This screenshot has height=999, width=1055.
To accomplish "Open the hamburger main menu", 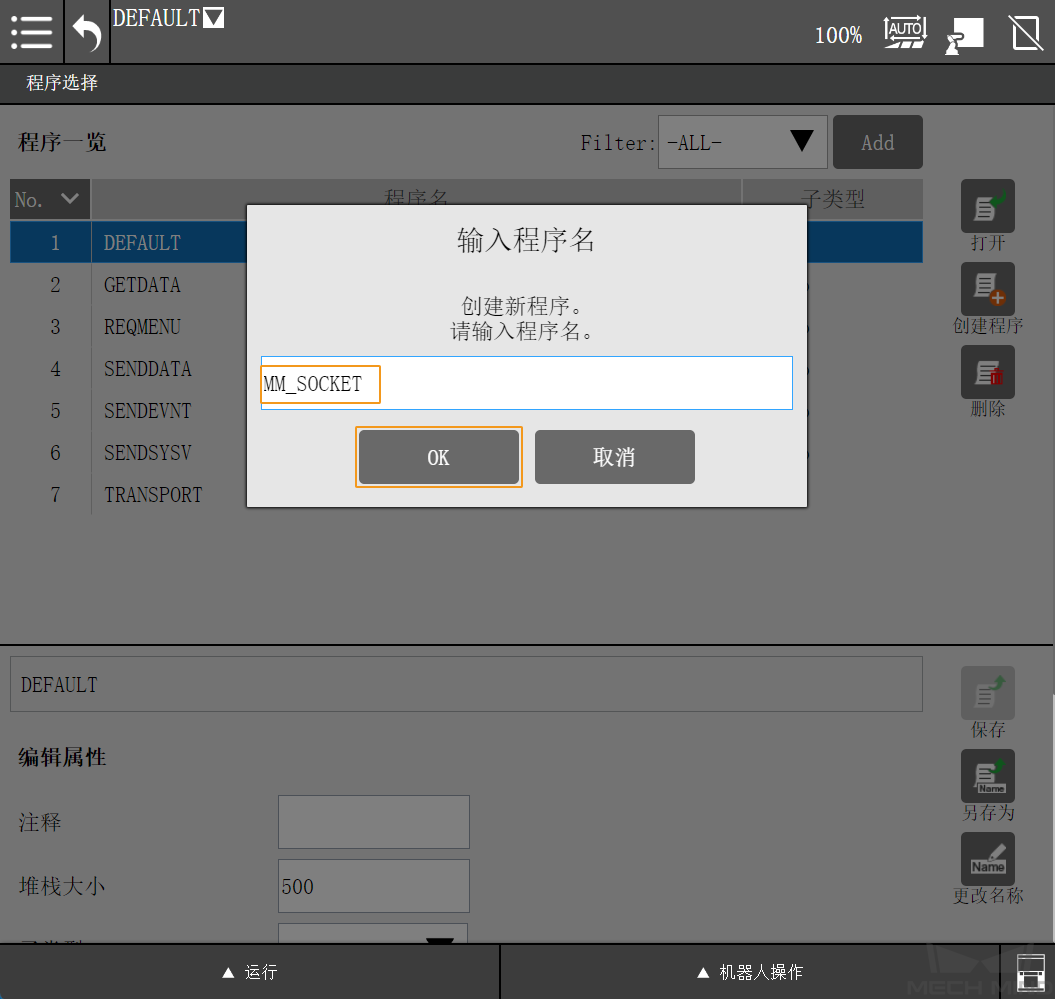I will point(32,32).
